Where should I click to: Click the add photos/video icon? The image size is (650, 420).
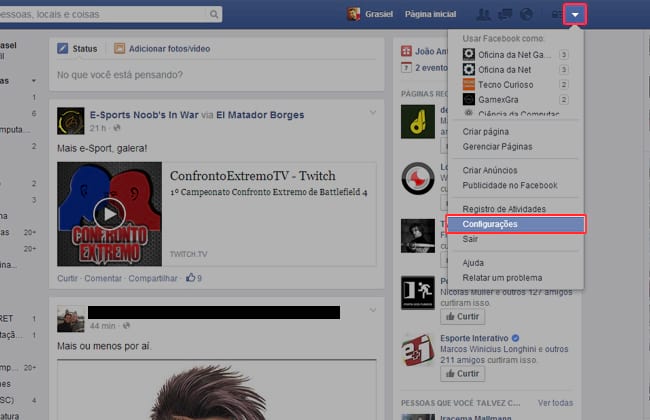click(119, 49)
